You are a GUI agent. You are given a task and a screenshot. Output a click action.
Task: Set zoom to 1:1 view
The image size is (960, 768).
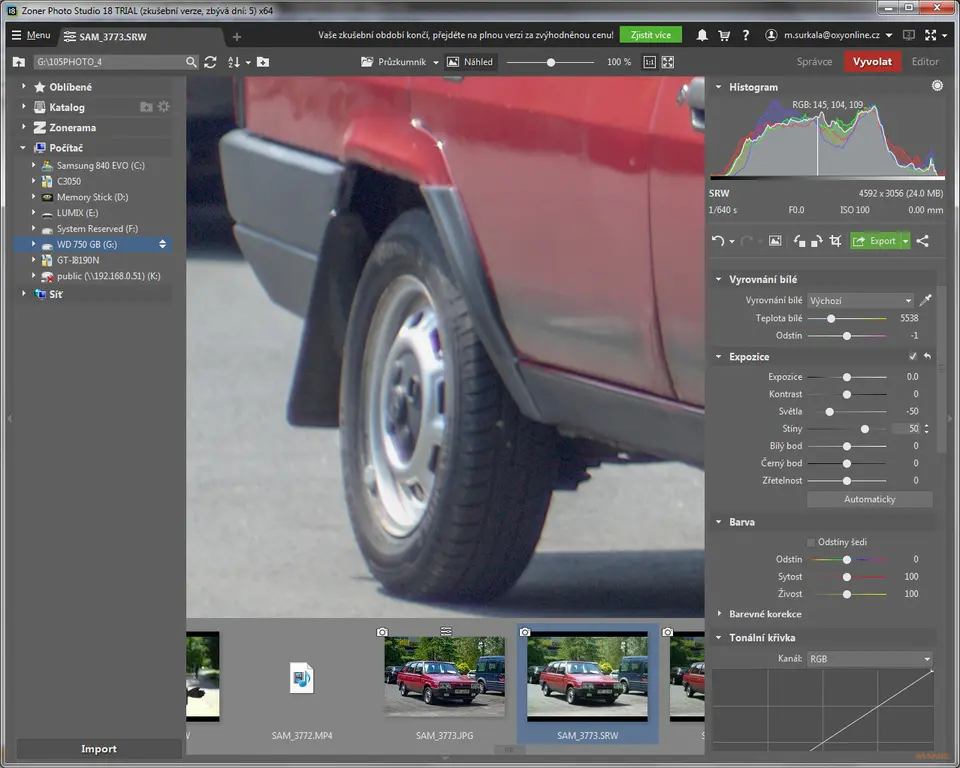tap(649, 62)
